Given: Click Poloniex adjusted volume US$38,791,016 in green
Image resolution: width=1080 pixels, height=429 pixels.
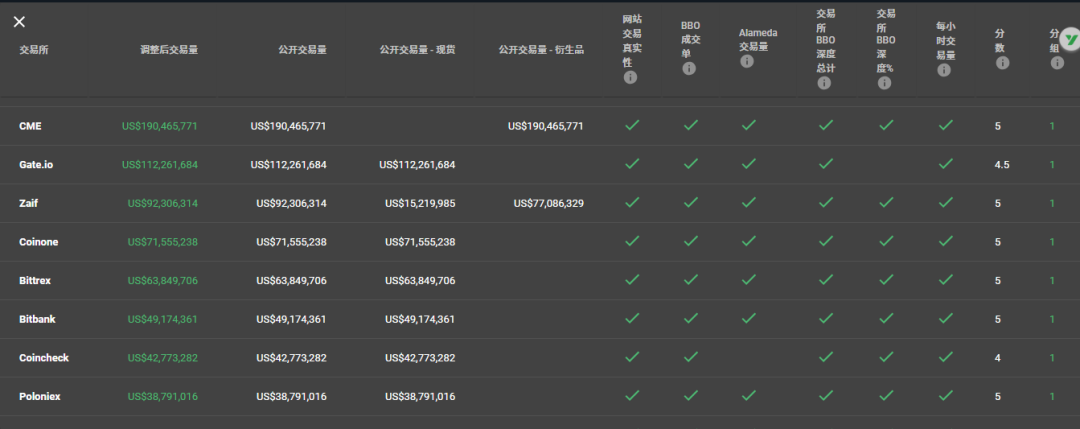Looking at the screenshot, I should tap(162, 397).
